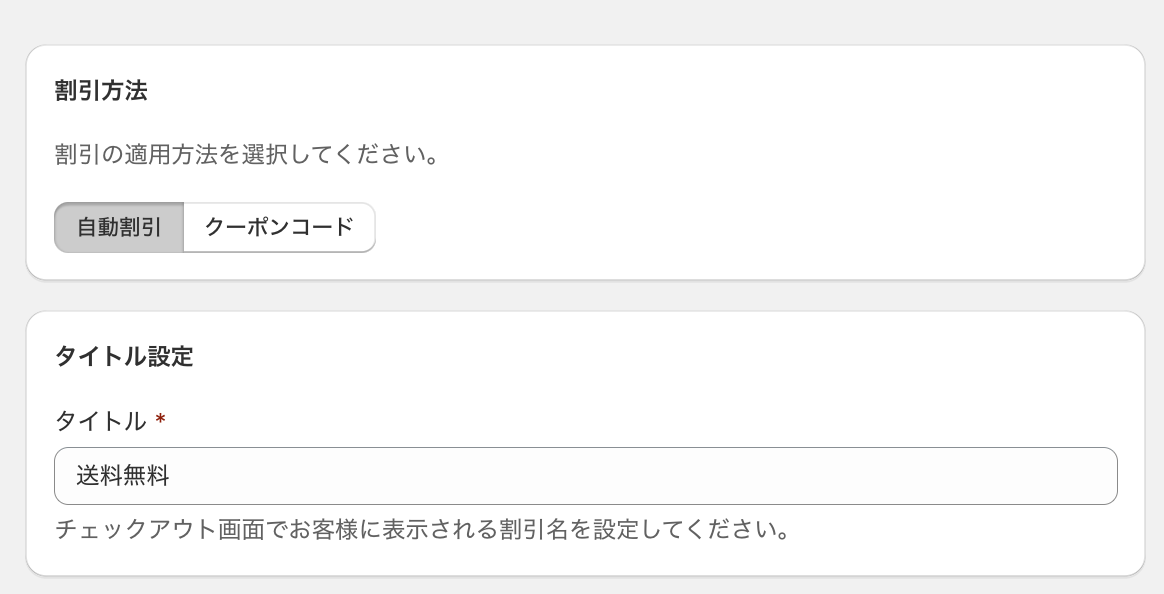The height and width of the screenshot is (594, 1164).
Task: Select the 自動割引 discount method
Action: 119,227
